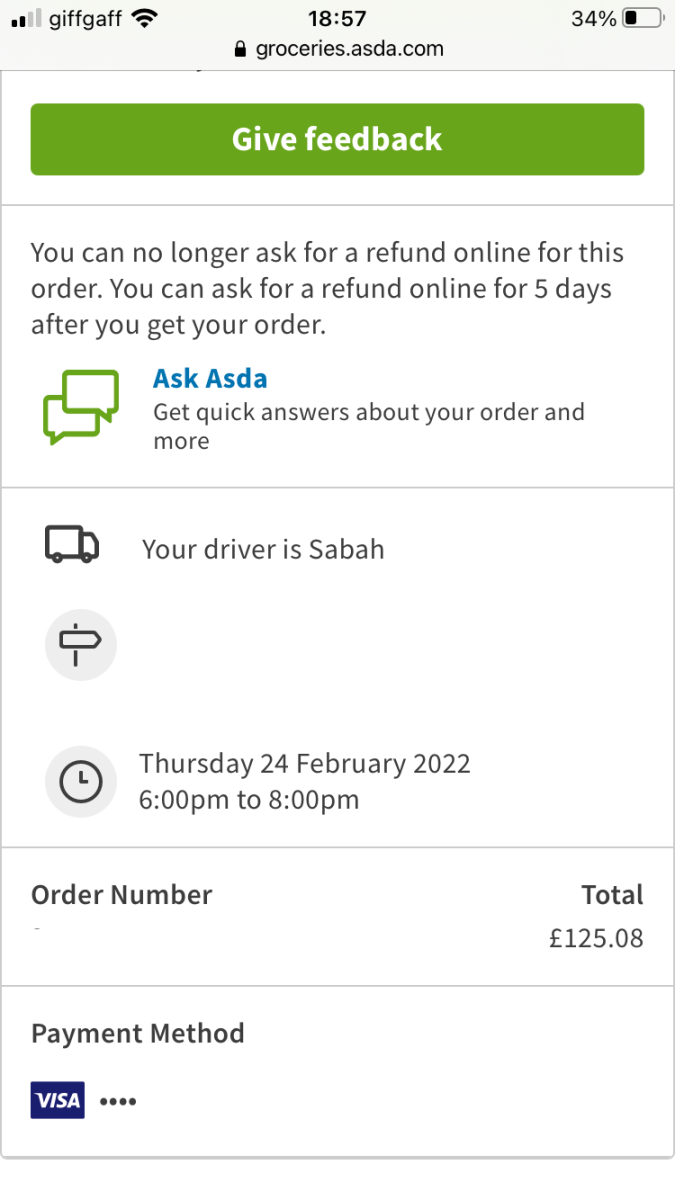675x1200 pixels.
Task: Click the masked card number dots
Action: tap(118, 1102)
